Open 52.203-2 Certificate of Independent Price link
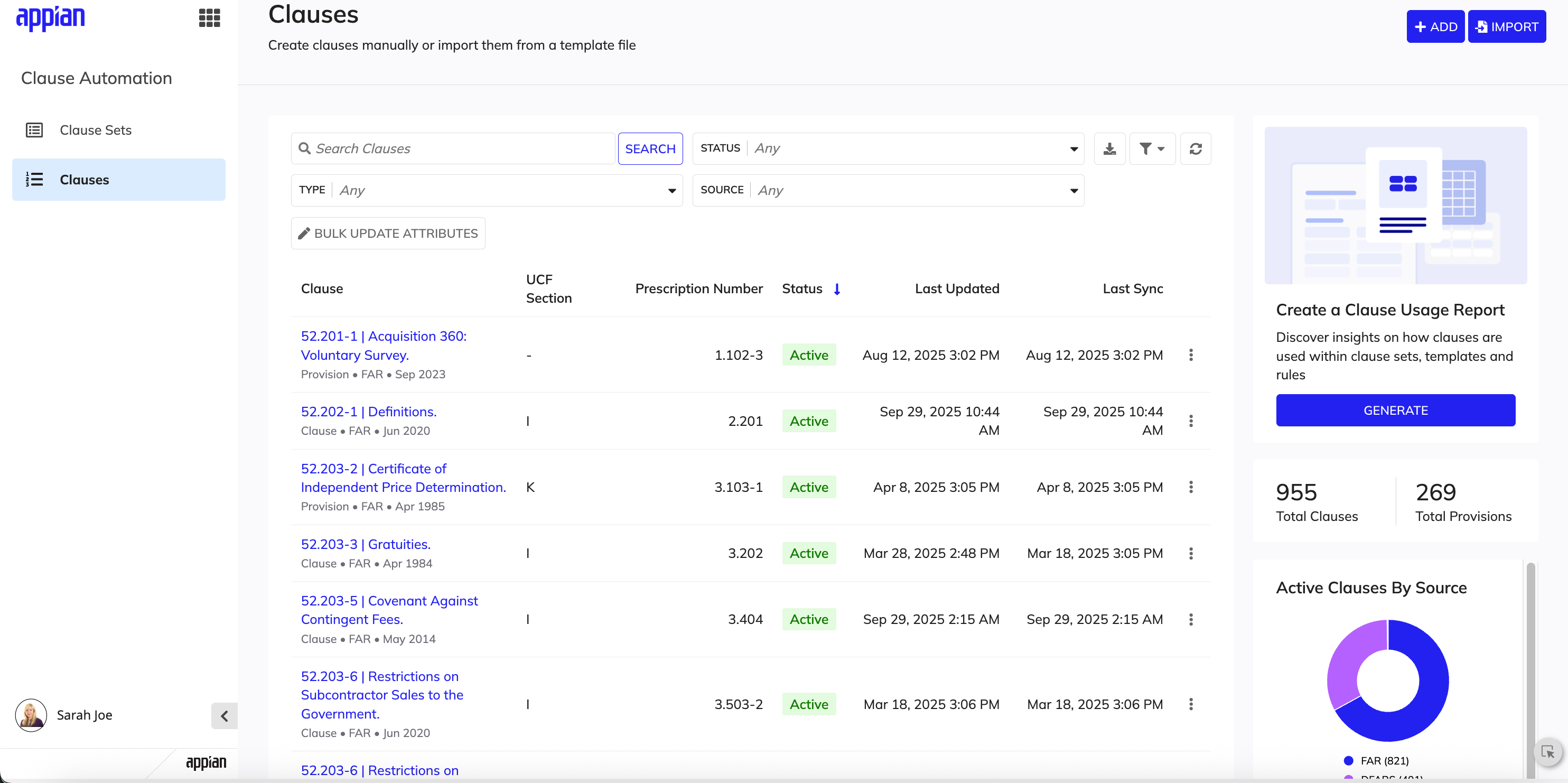 pyautogui.click(x=403, y=478)
